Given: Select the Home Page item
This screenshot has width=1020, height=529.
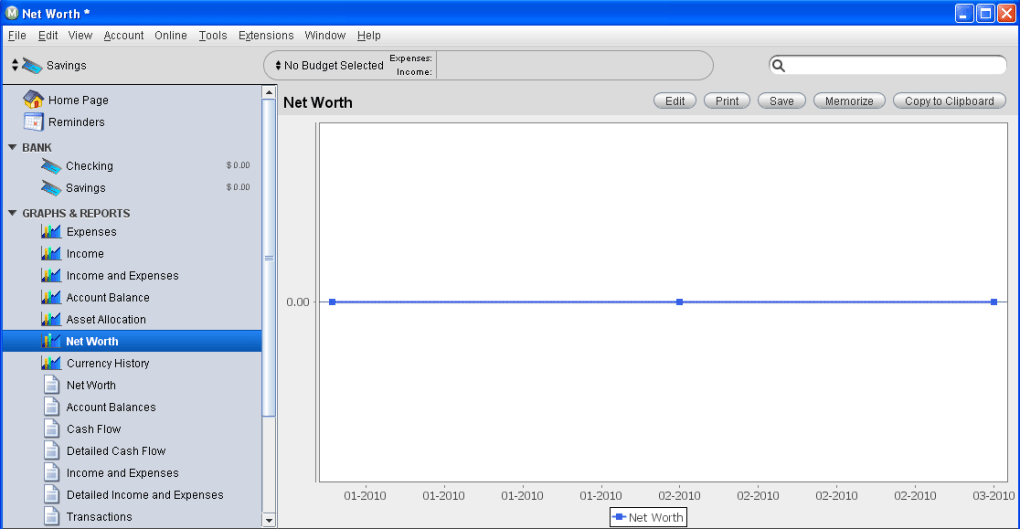Looking at the screenshot, I should (x=131, y=100).
